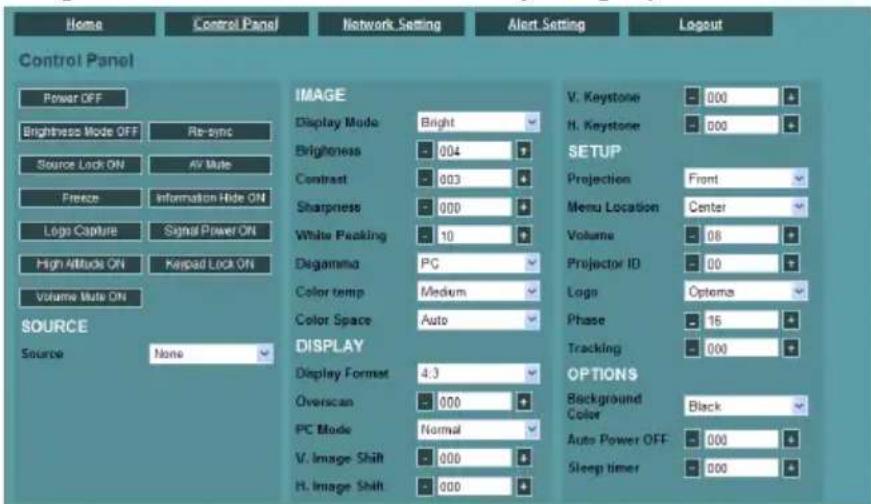Open the Control Panel tab
This screenshot has width=871, height=504.
click(236, 24)
